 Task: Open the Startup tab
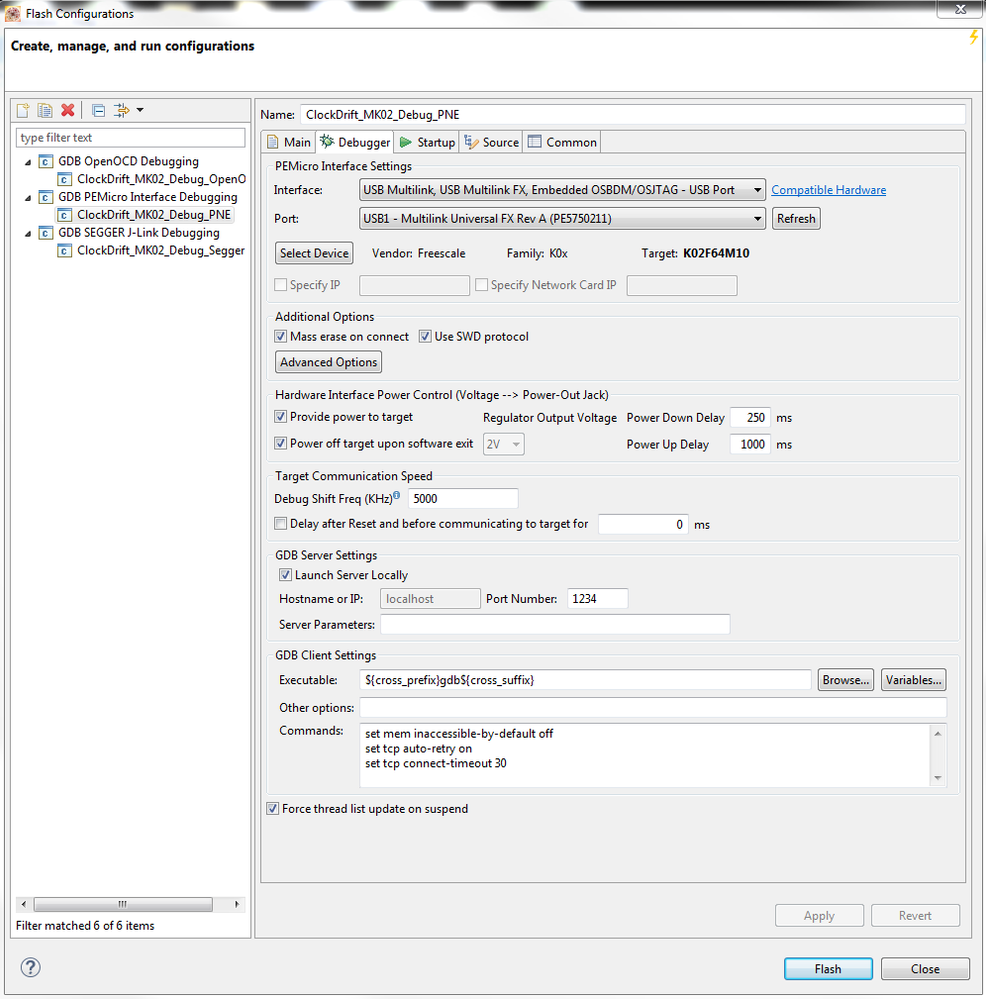(x=427, y=142)
